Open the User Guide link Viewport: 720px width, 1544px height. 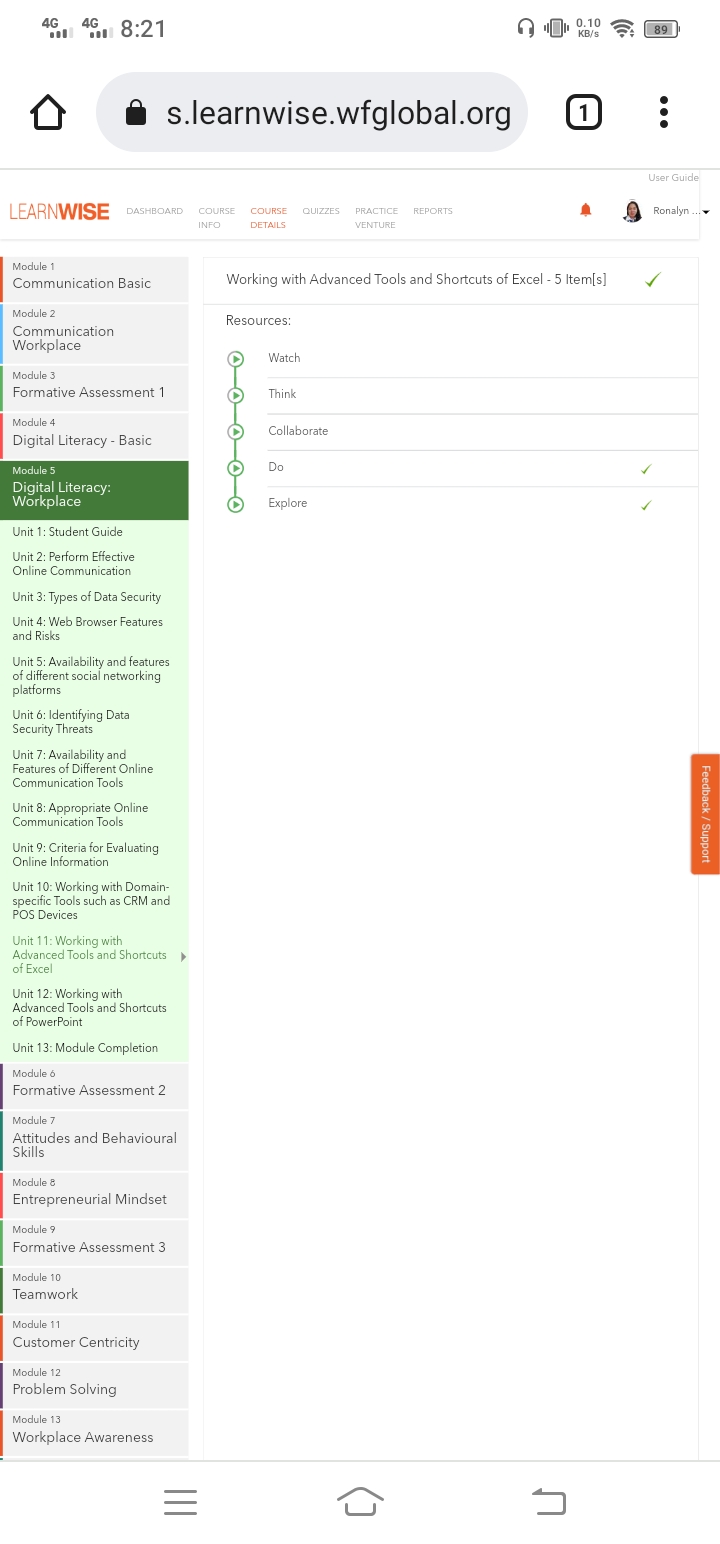(x=672, y=178)
